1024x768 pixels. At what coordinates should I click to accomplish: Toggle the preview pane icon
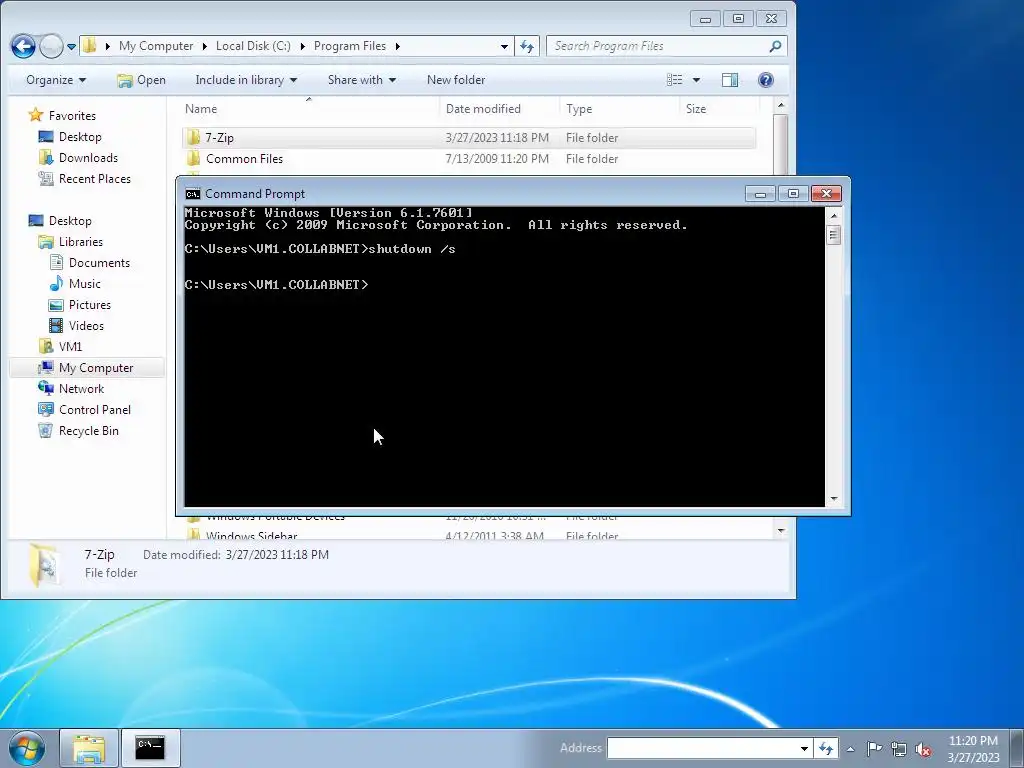(x=729, y=80)
